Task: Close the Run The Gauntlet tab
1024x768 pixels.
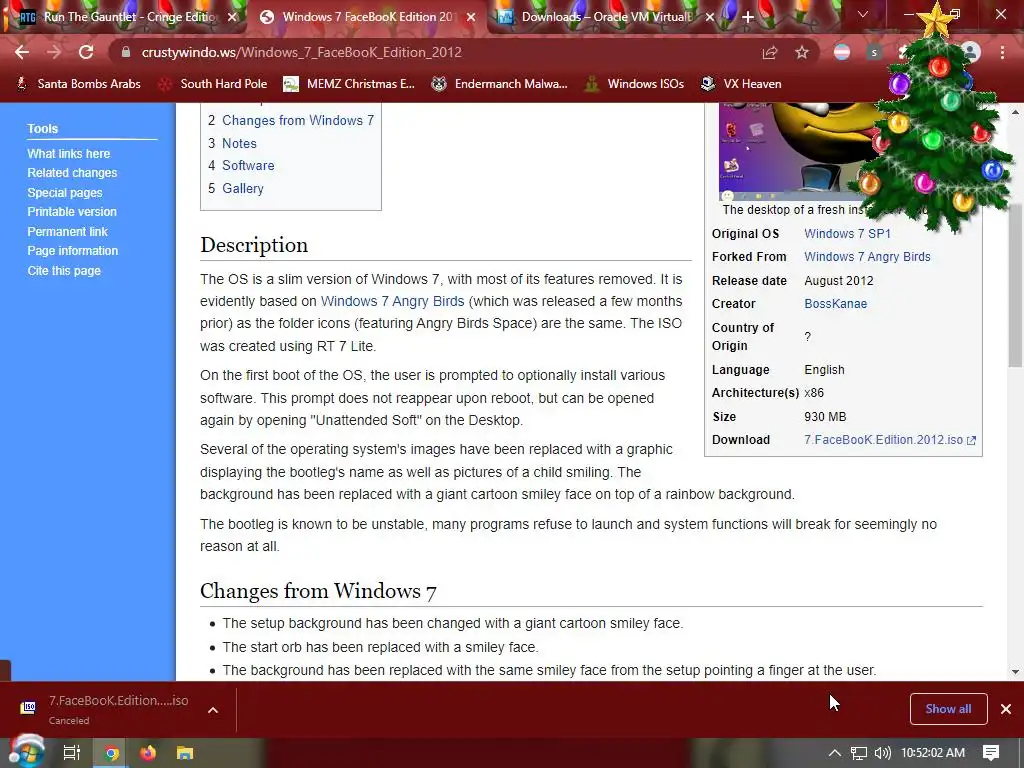Action: (x=232, y=17)
